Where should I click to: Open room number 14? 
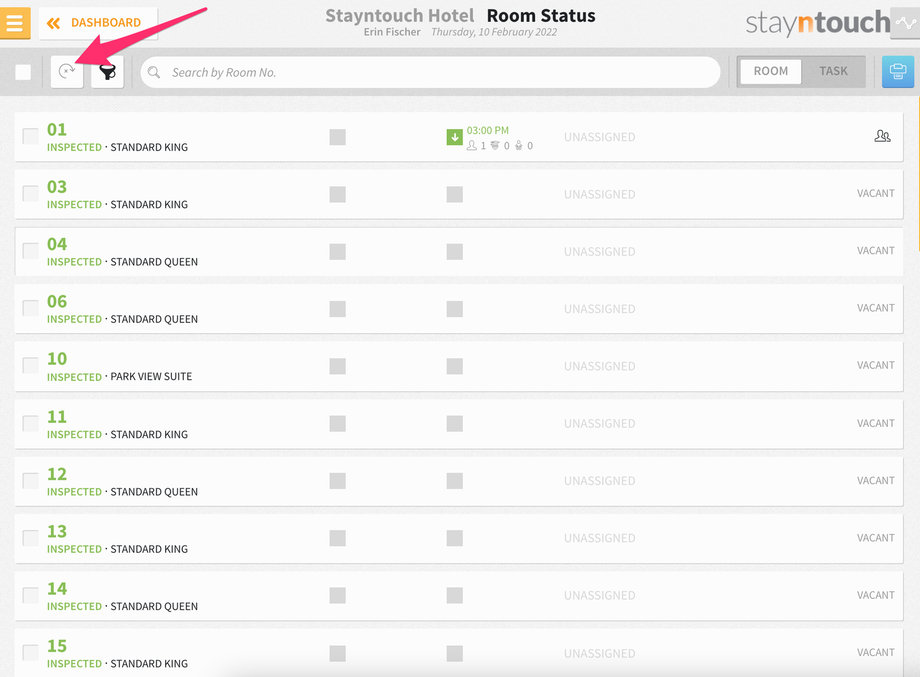pyautogui.click(x=57, y=588)
